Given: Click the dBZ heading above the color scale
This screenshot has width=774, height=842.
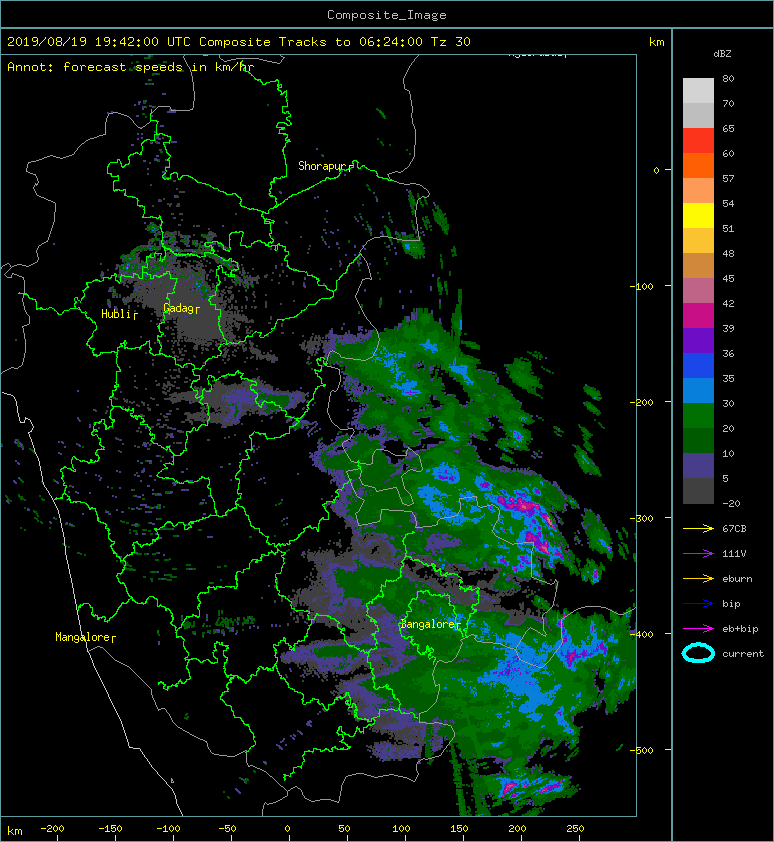Looking at the screenshot, I should coord(722,54).
